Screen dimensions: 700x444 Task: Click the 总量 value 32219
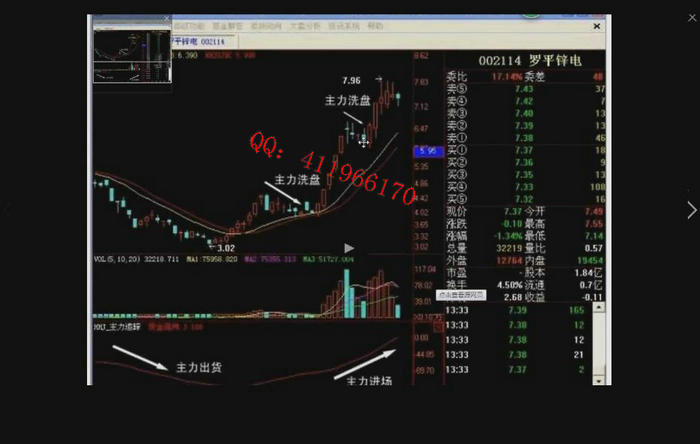click(509, 248)
